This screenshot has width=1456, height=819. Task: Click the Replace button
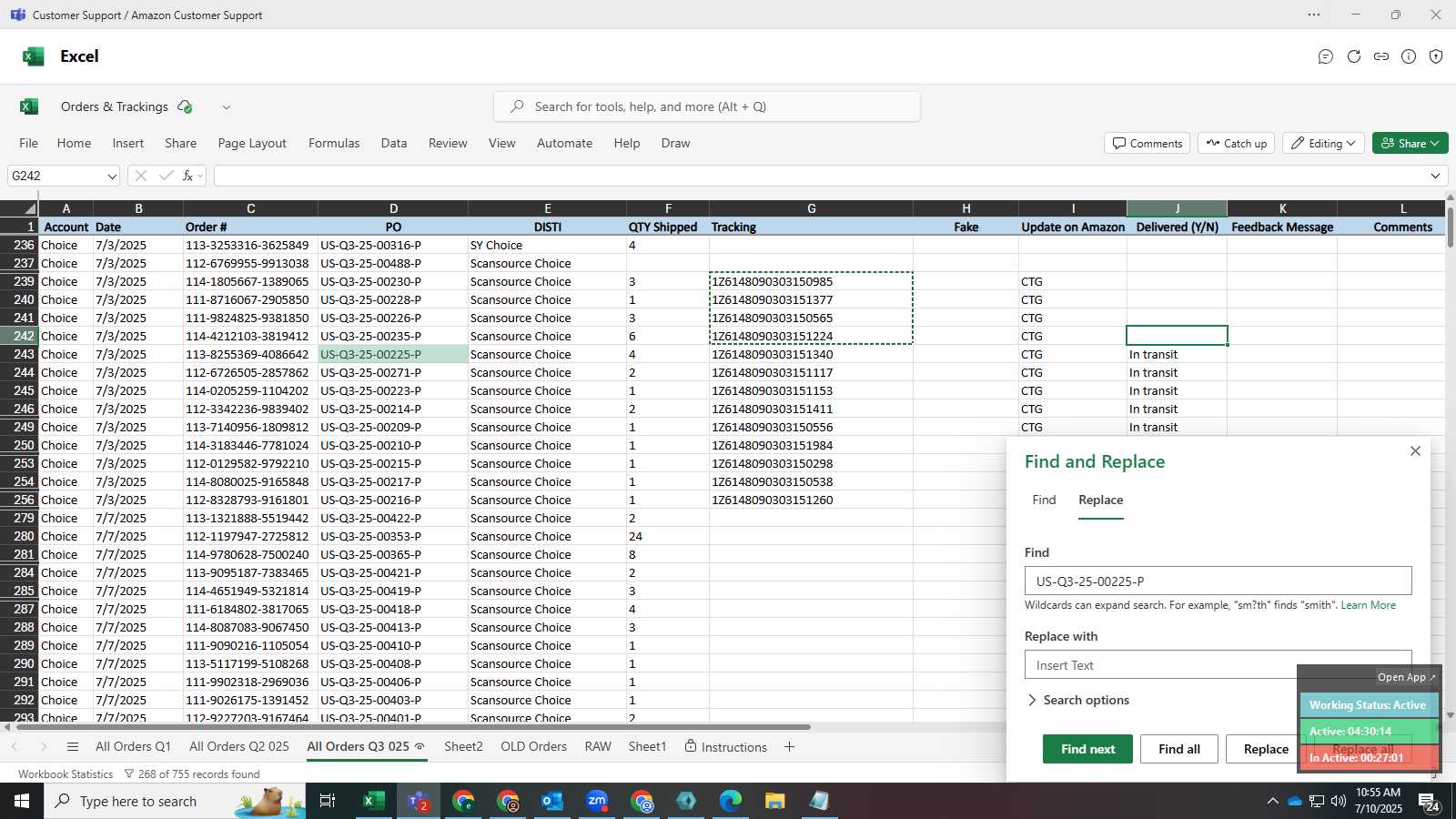pos(1266,749)
